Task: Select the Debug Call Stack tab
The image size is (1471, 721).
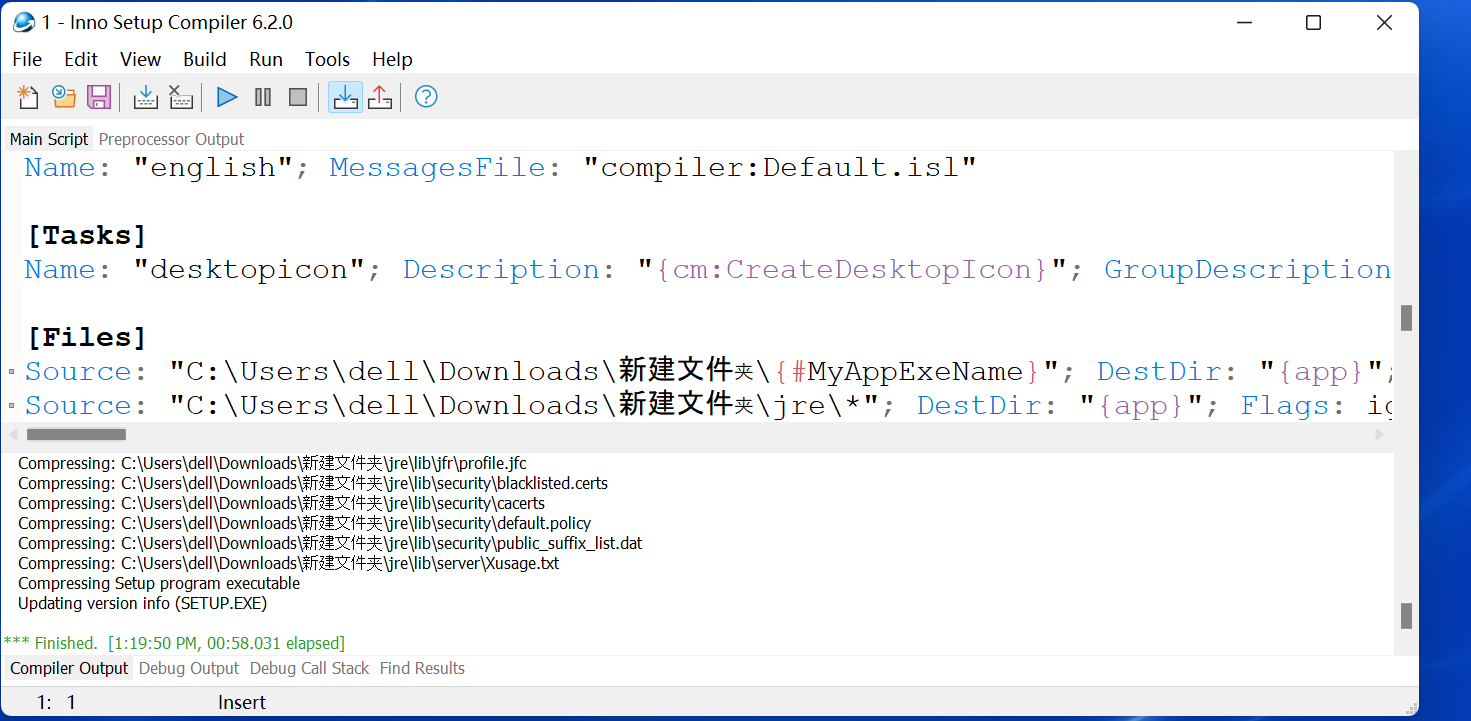Action: pos(309,668)
